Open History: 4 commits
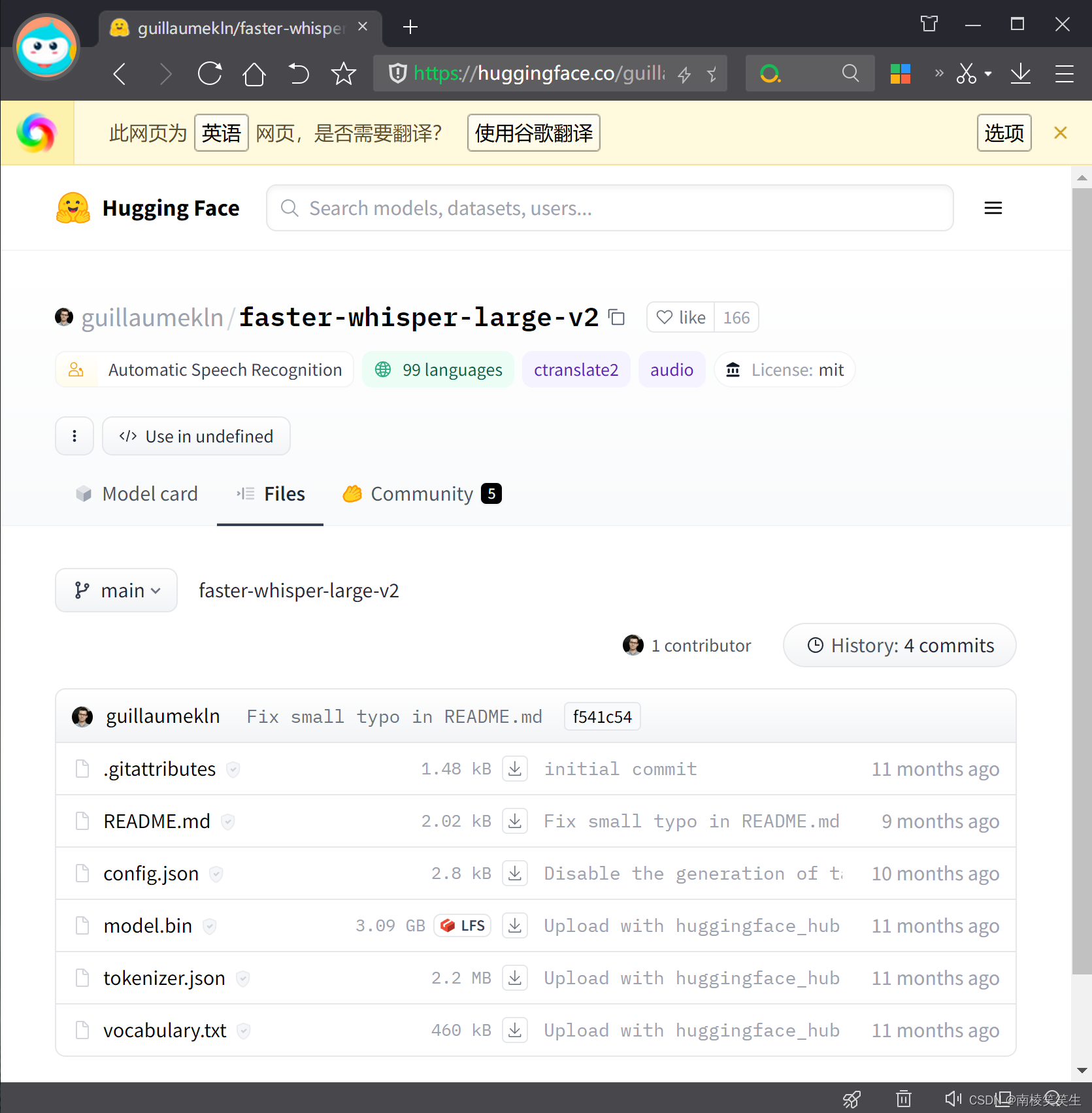The height and width of the screenshot is (1113, 1092). coord(899,645)
